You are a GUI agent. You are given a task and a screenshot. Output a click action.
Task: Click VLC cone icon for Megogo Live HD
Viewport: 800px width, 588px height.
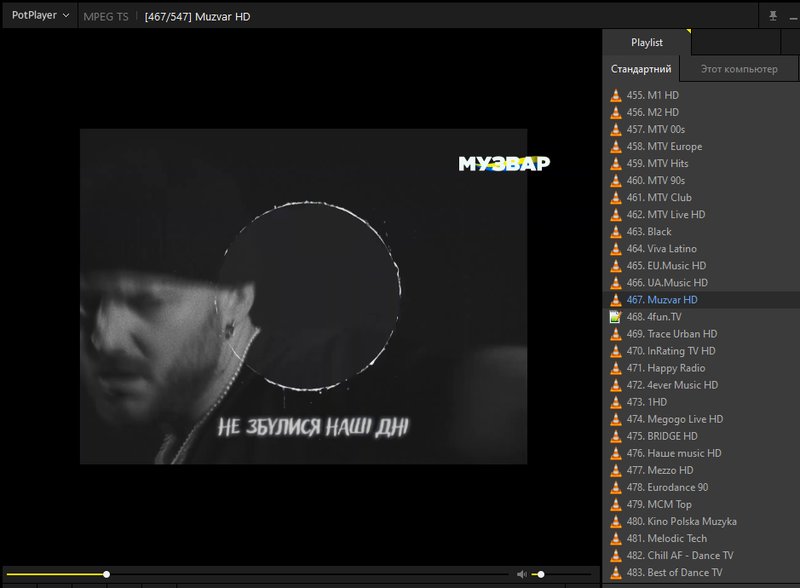(x=616, y=419)
